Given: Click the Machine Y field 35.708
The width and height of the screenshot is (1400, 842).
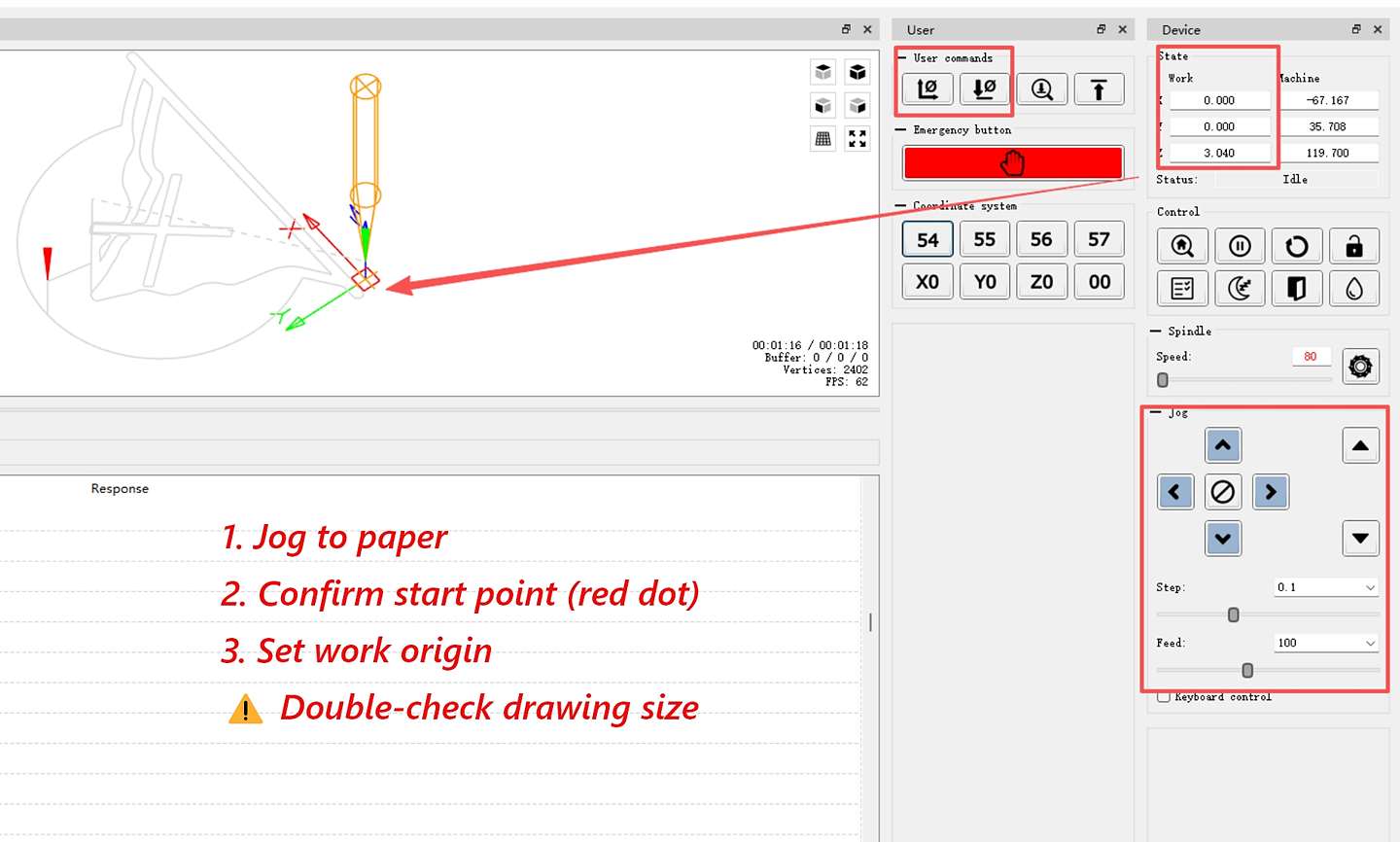Looking at the screenshot, I should 1328,126.
